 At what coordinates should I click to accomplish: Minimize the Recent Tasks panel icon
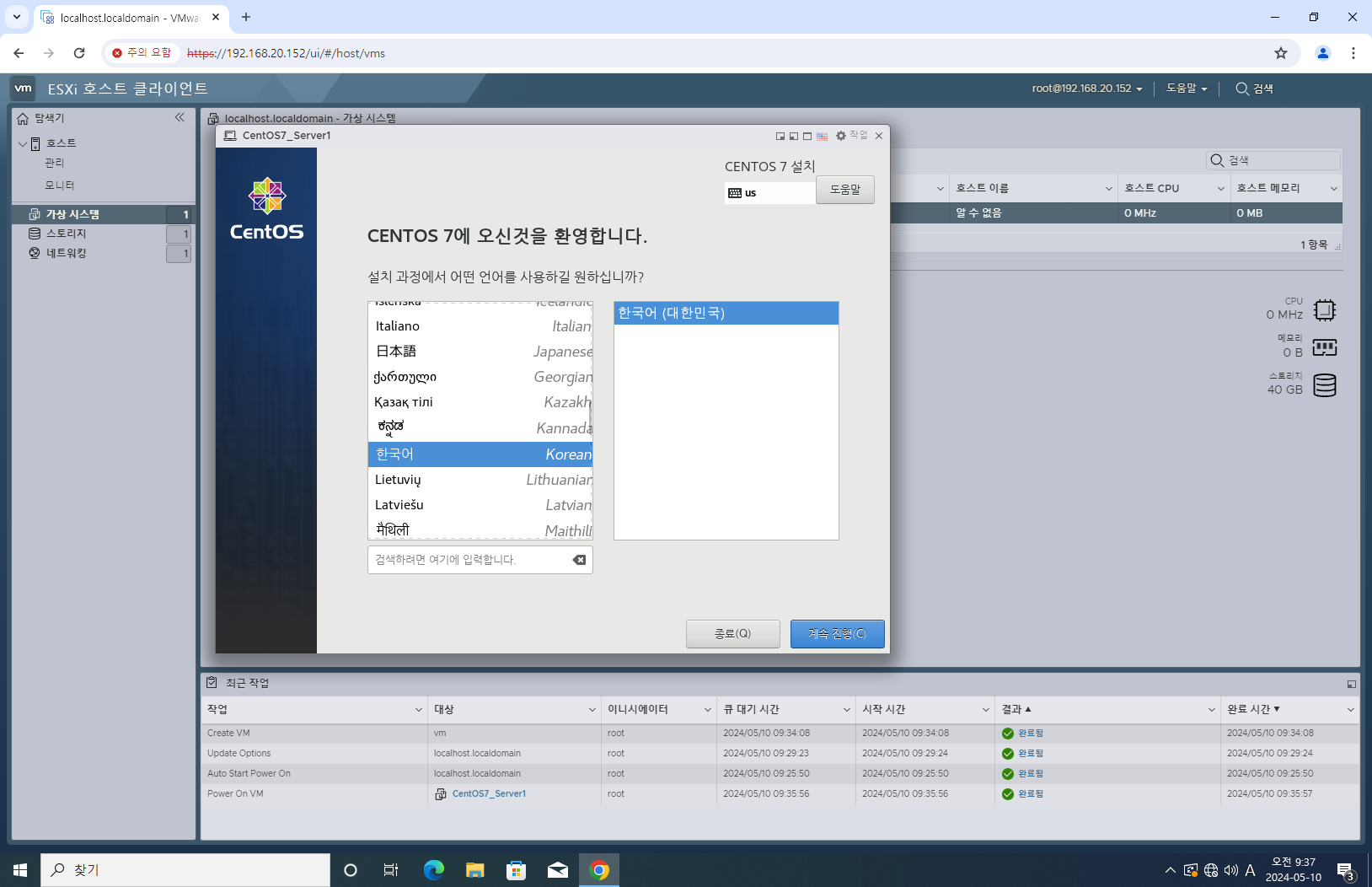pyautogui.click(x=1351, y=684)
